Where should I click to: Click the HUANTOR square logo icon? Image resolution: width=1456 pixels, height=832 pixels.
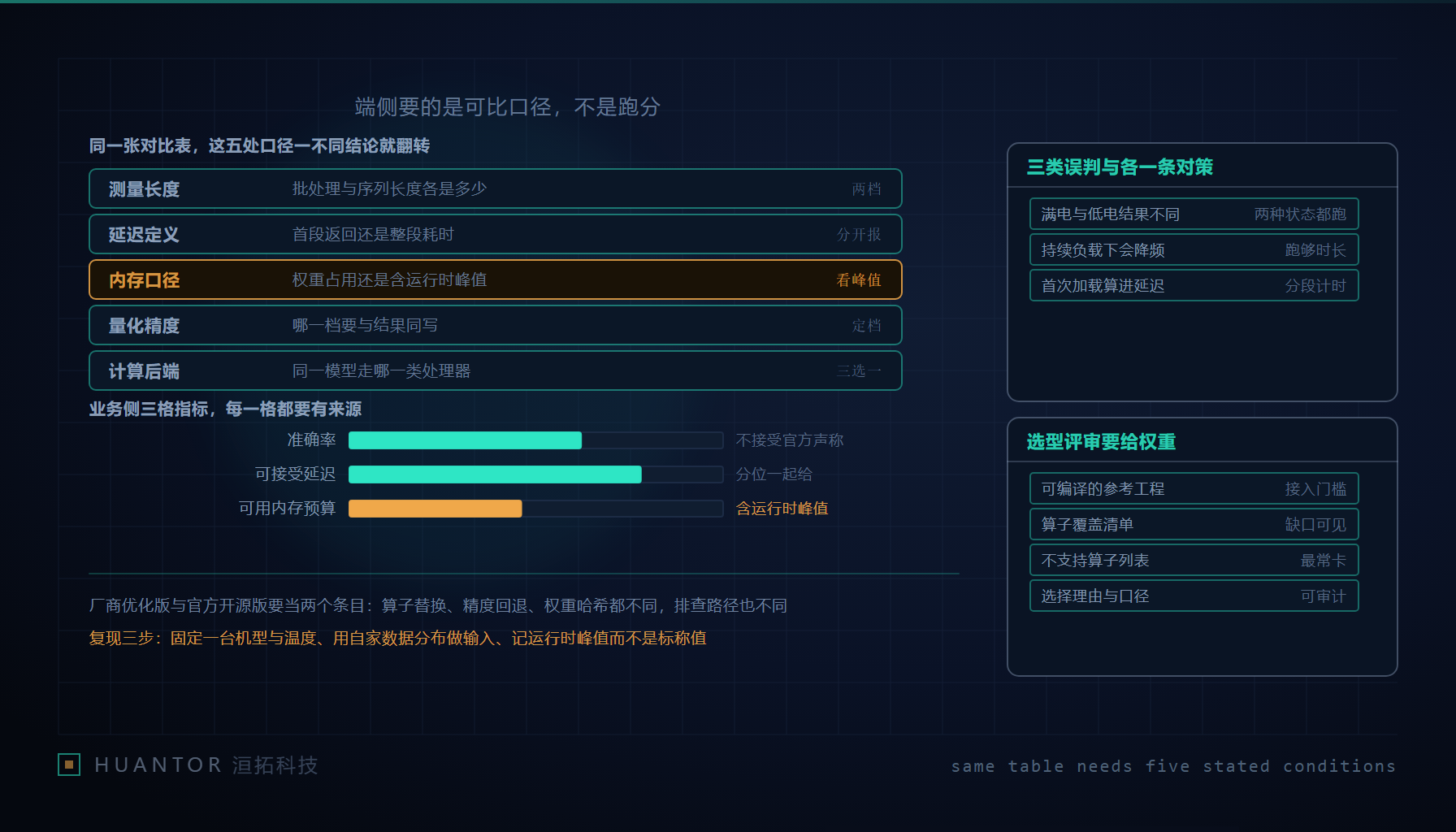69,765
